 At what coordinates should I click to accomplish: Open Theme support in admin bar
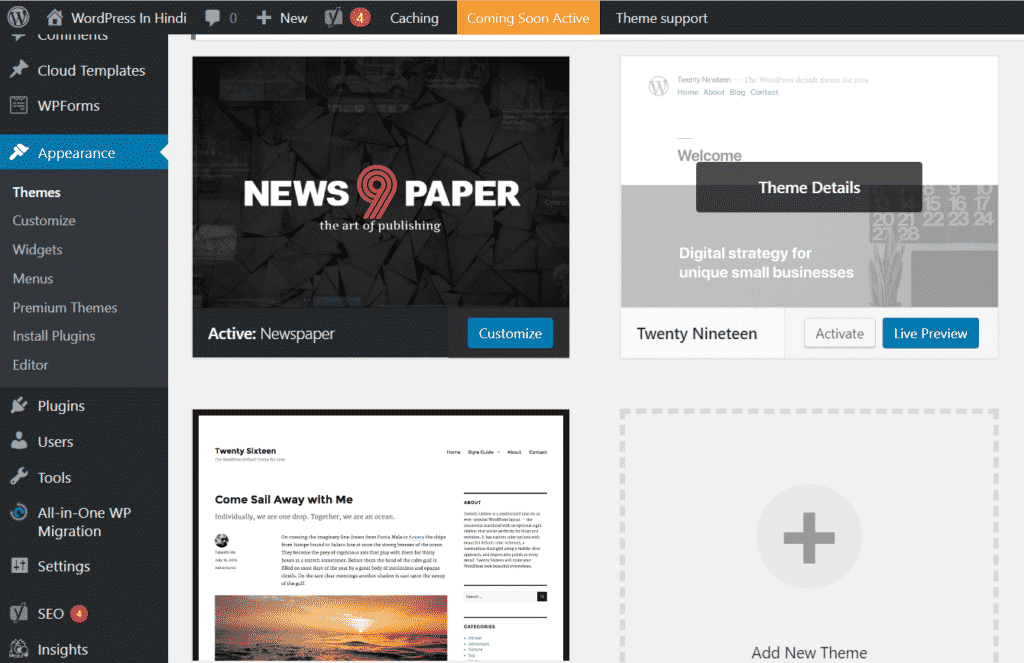pos(662,18)
